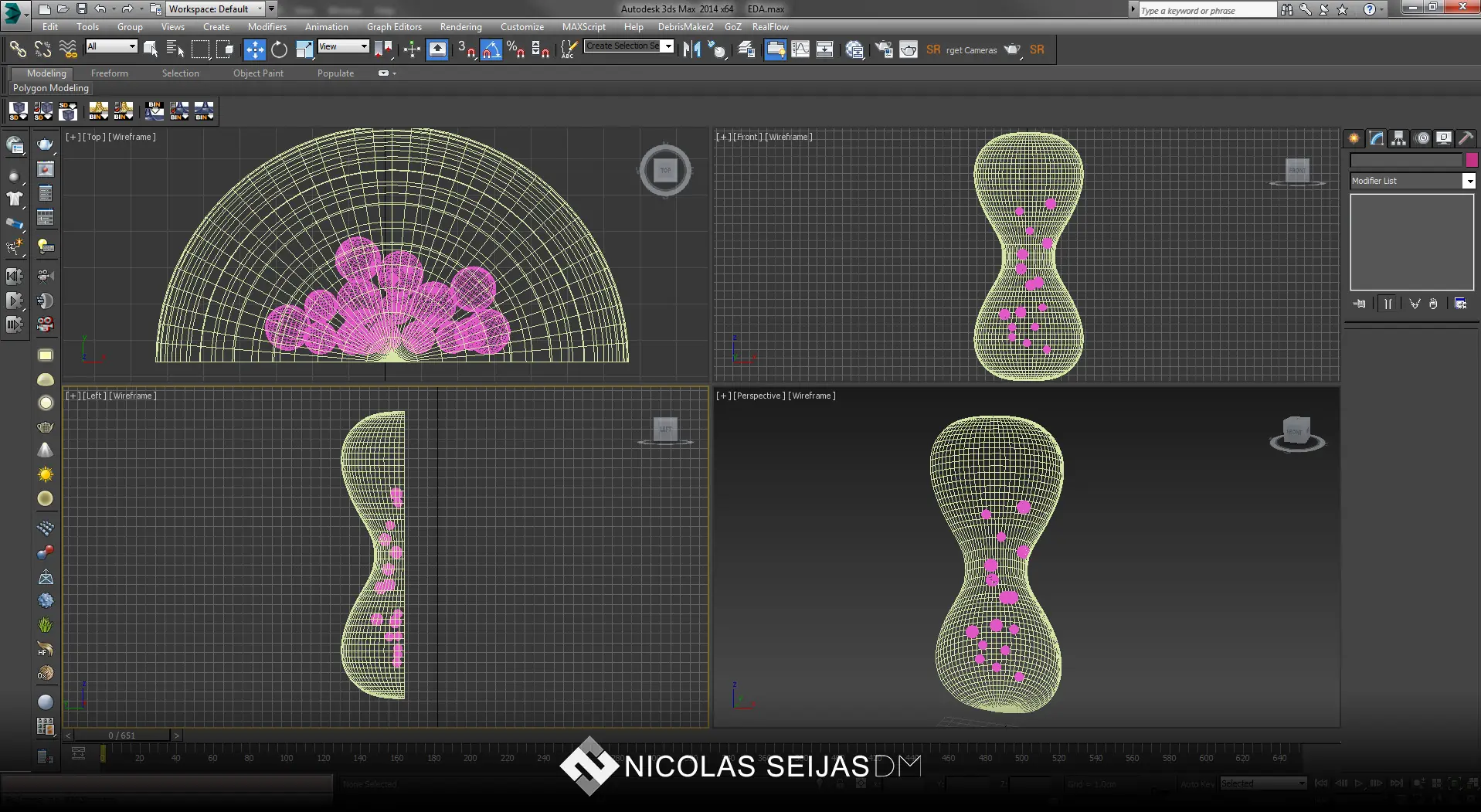Switch to the Utilities panel hammer icon
Image resolution: width=1481 pixels, height=812 pixels.
1466,138
